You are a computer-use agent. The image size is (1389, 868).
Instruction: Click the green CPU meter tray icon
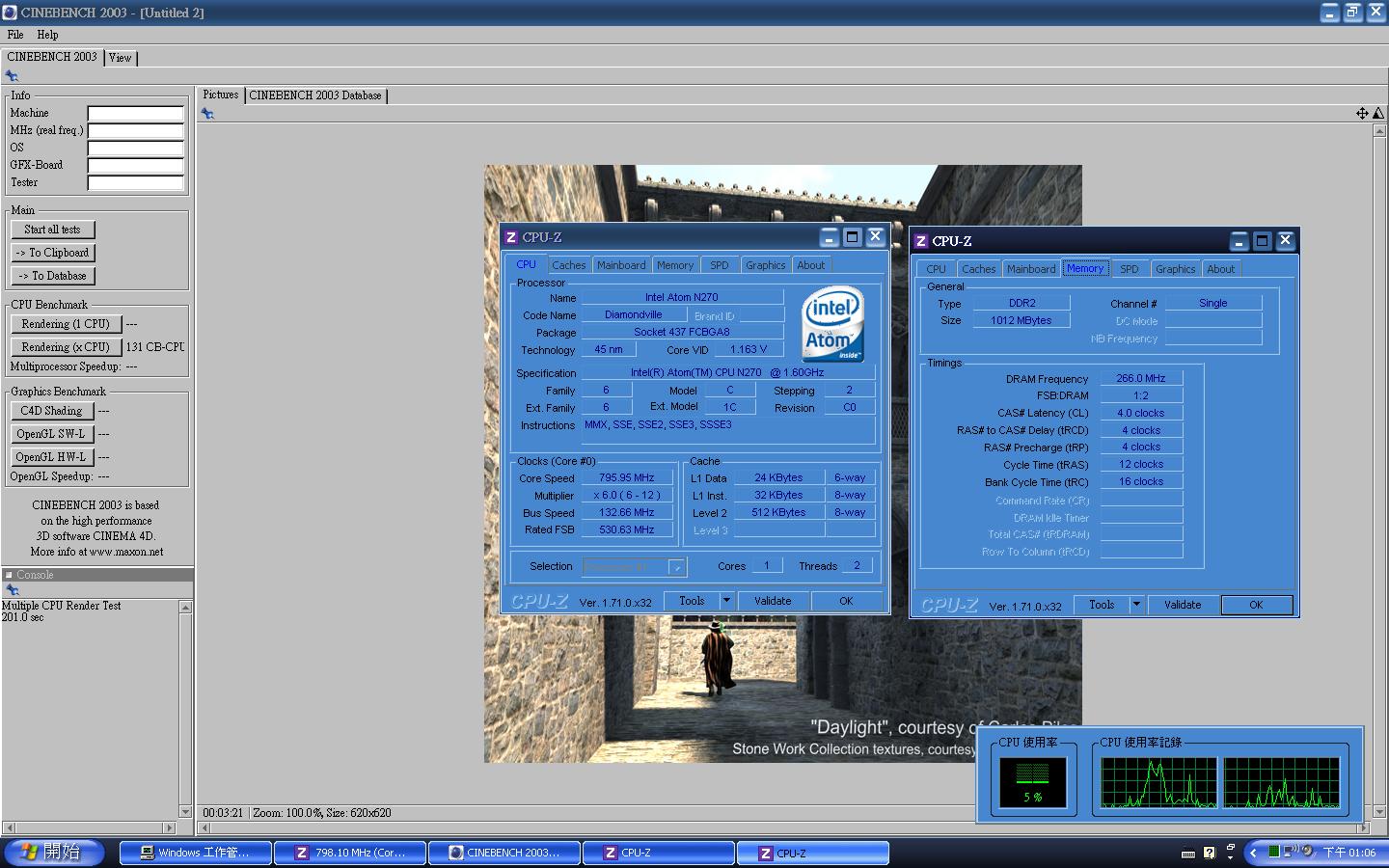coord(1273,852)
